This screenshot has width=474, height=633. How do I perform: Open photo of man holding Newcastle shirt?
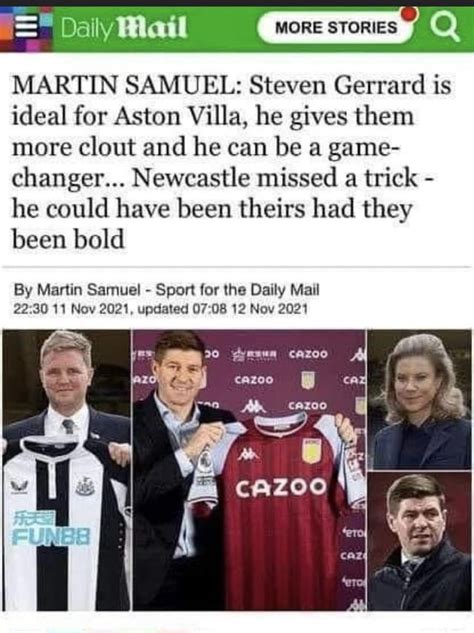66,470
